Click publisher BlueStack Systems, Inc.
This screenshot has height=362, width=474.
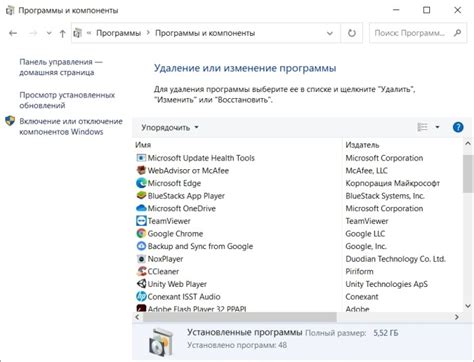click(385, 196)
